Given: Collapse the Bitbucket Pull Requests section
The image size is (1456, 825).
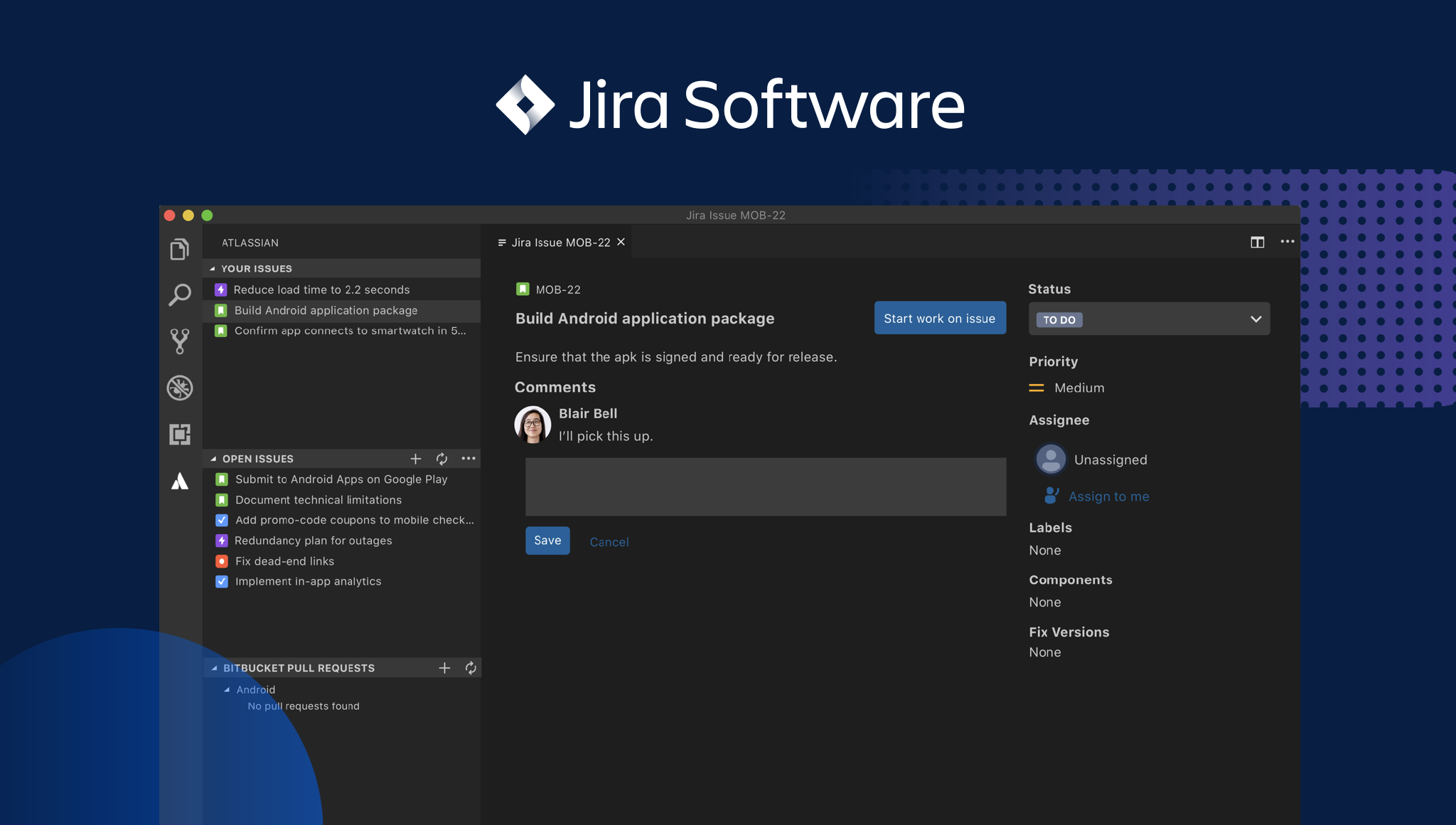Looking at the screenshot, I should tap(214, 668).
